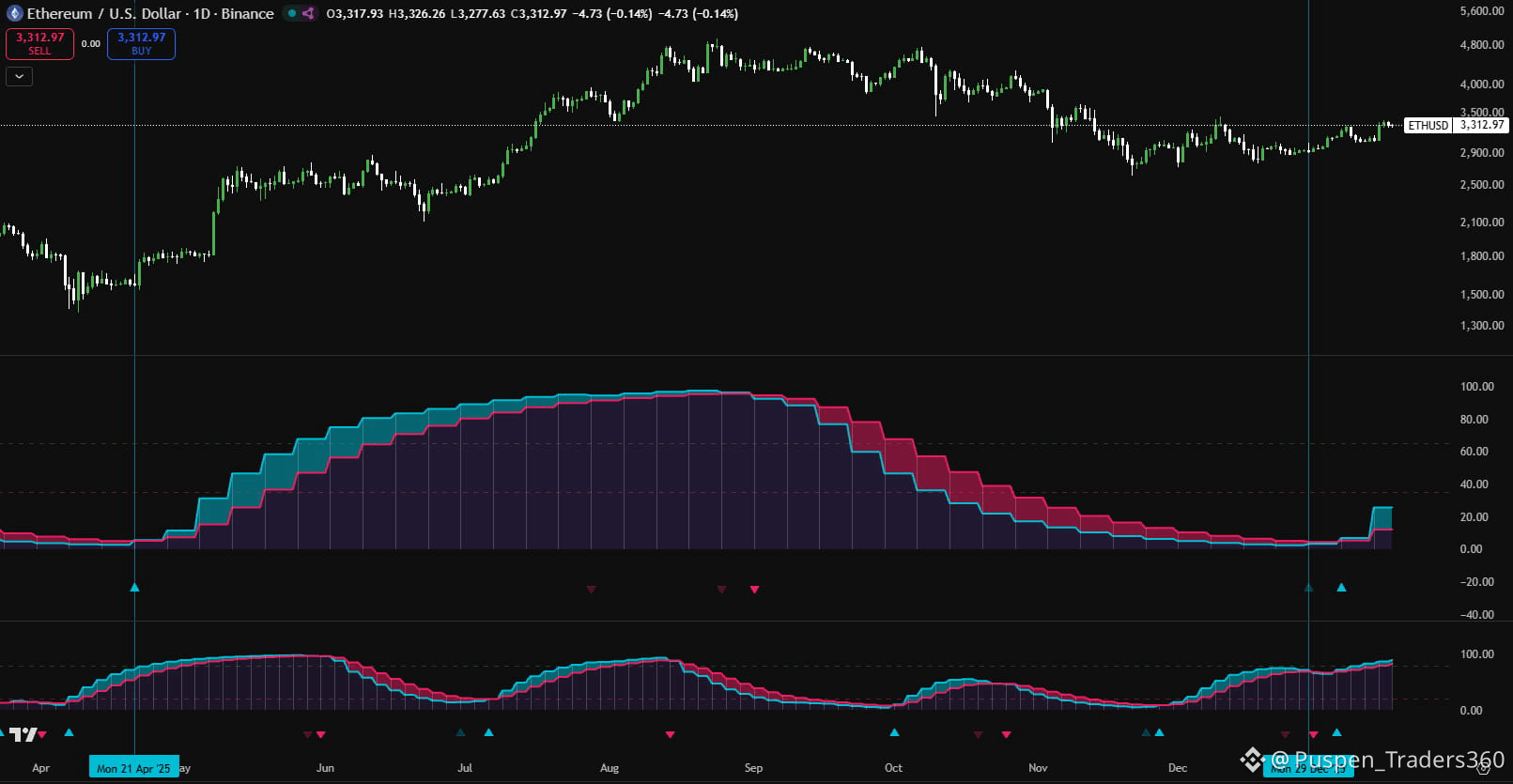
Task: Click the purple connection icon beside the status dot
Action: click(308, 13)
